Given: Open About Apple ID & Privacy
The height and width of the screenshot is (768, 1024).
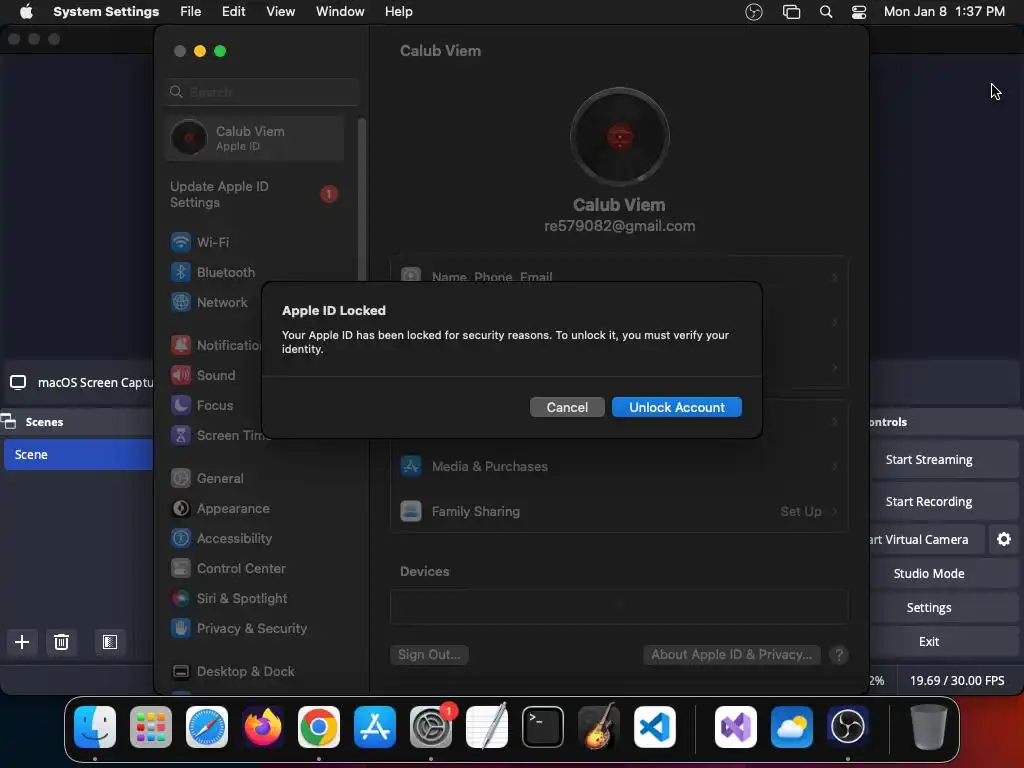Looking at the screenshot, I should point(731,654).
